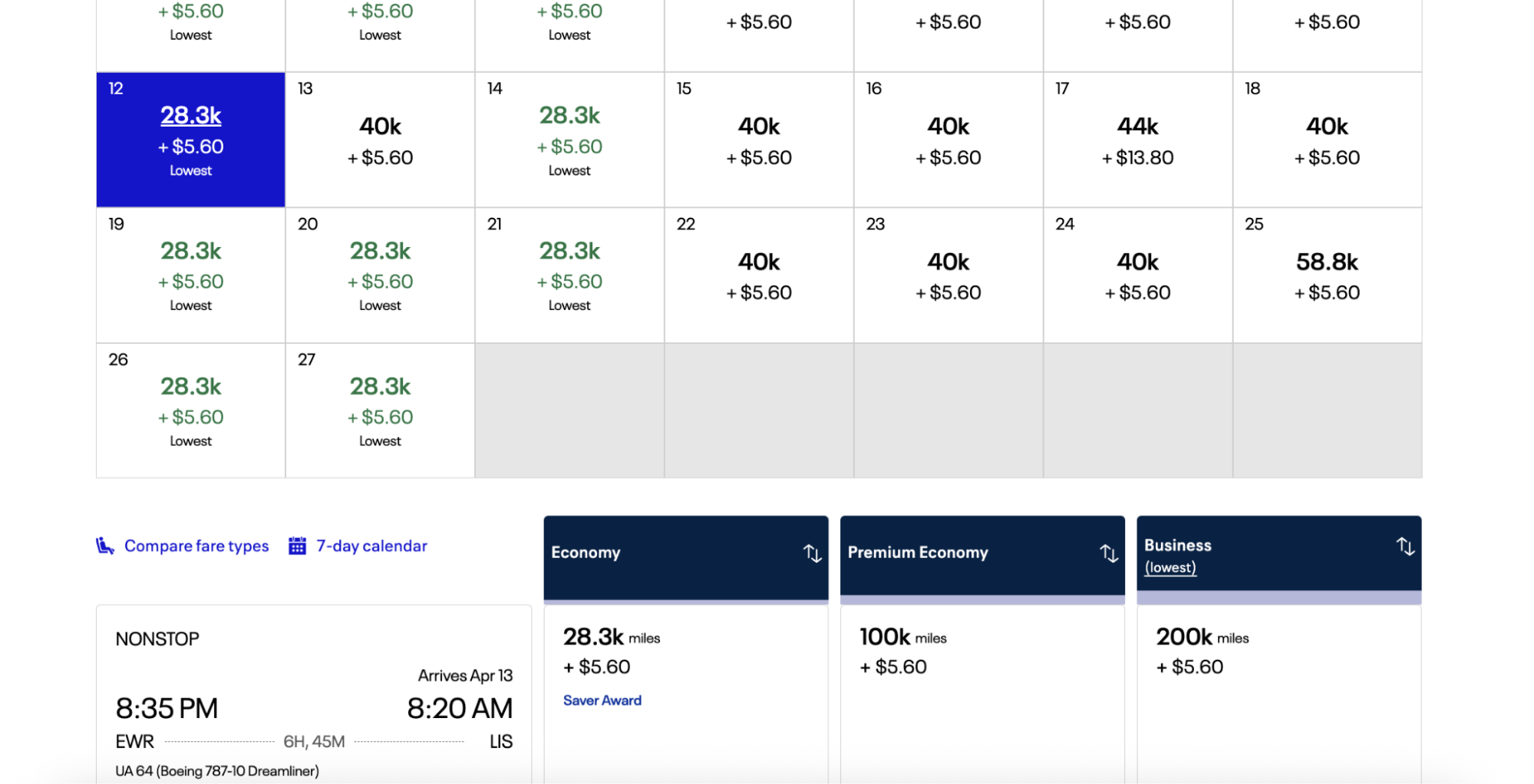Screen dimensions: 1534x784
Task: Click the underlined 28.3k on April 12
Action: (x=190, y=114)
